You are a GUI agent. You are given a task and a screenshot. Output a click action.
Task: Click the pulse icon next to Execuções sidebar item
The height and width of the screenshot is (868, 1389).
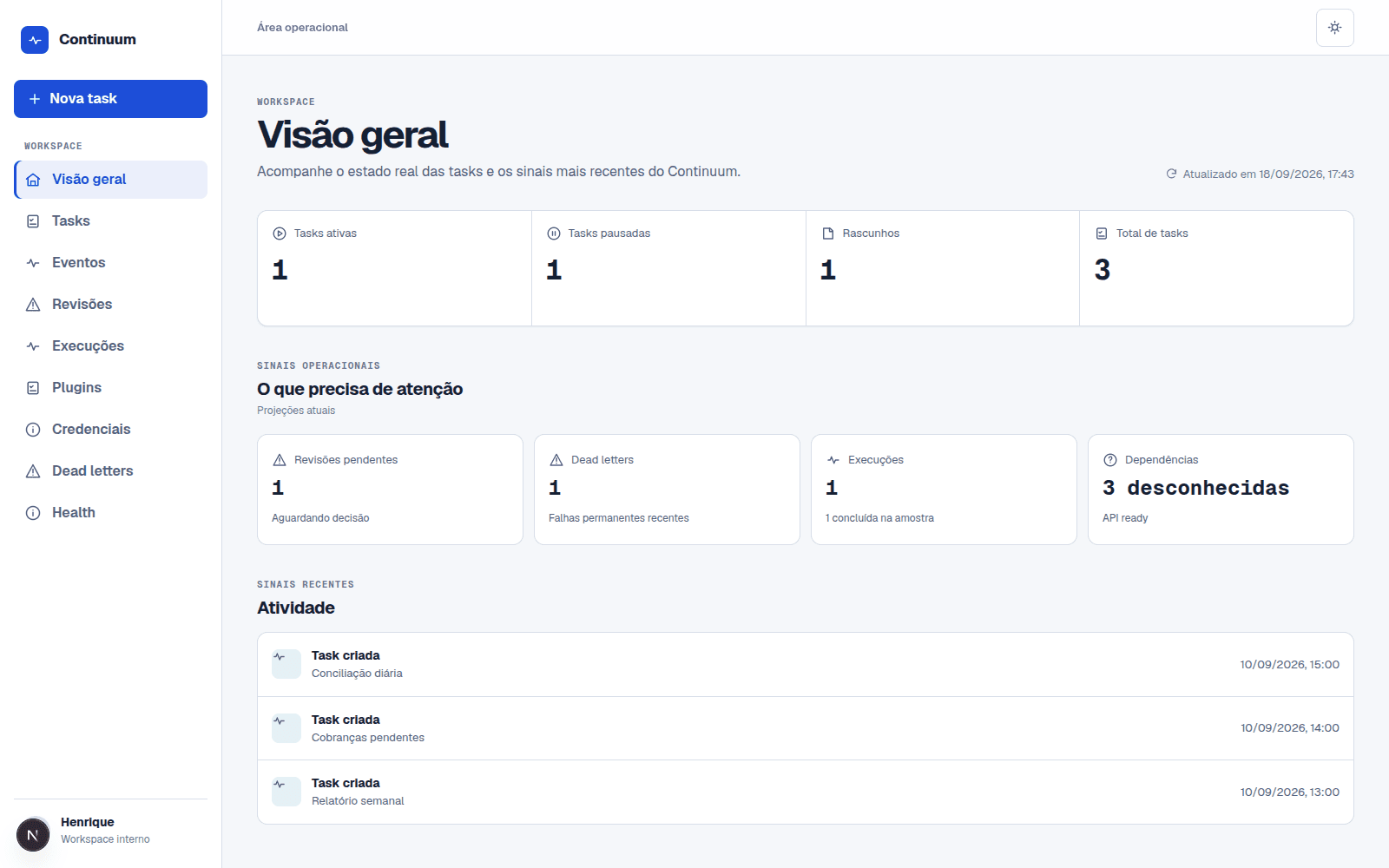(x=33, y=346)
